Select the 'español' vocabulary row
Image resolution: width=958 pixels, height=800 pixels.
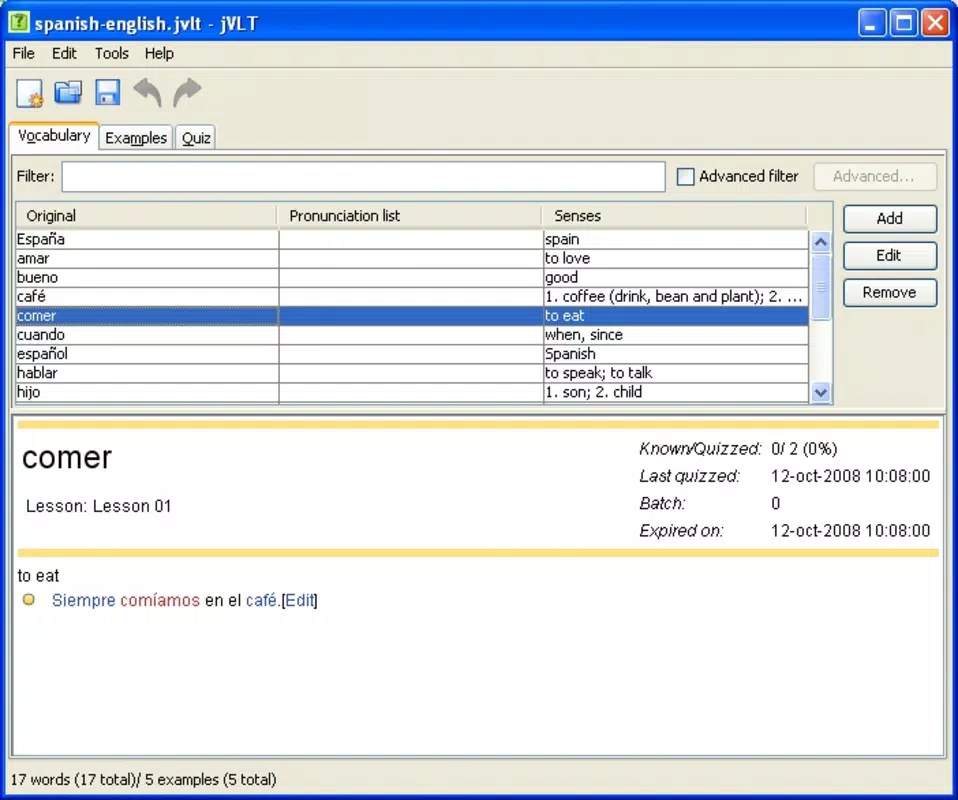click(x=412, y=354)
